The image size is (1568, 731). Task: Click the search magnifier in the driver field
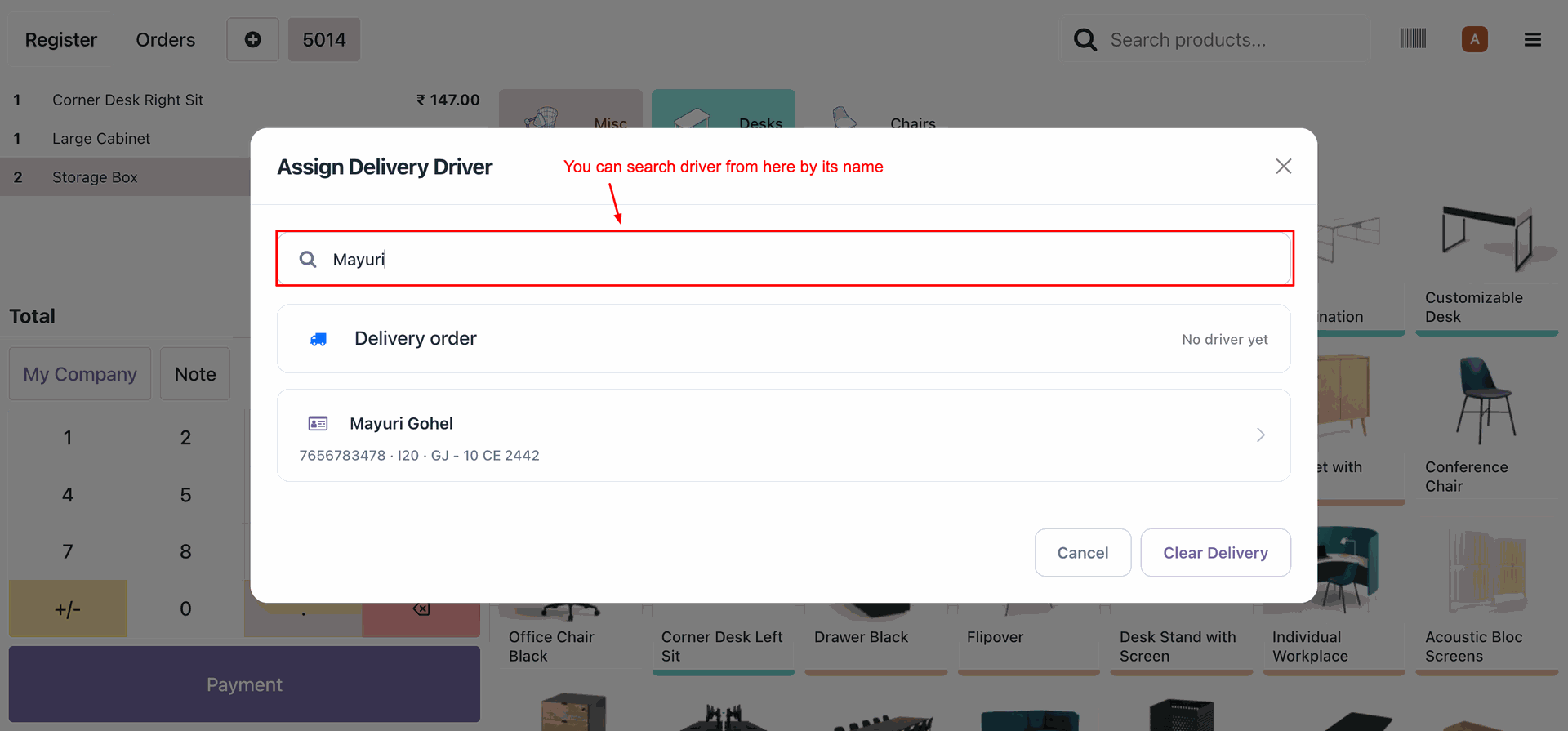[308, 259]
